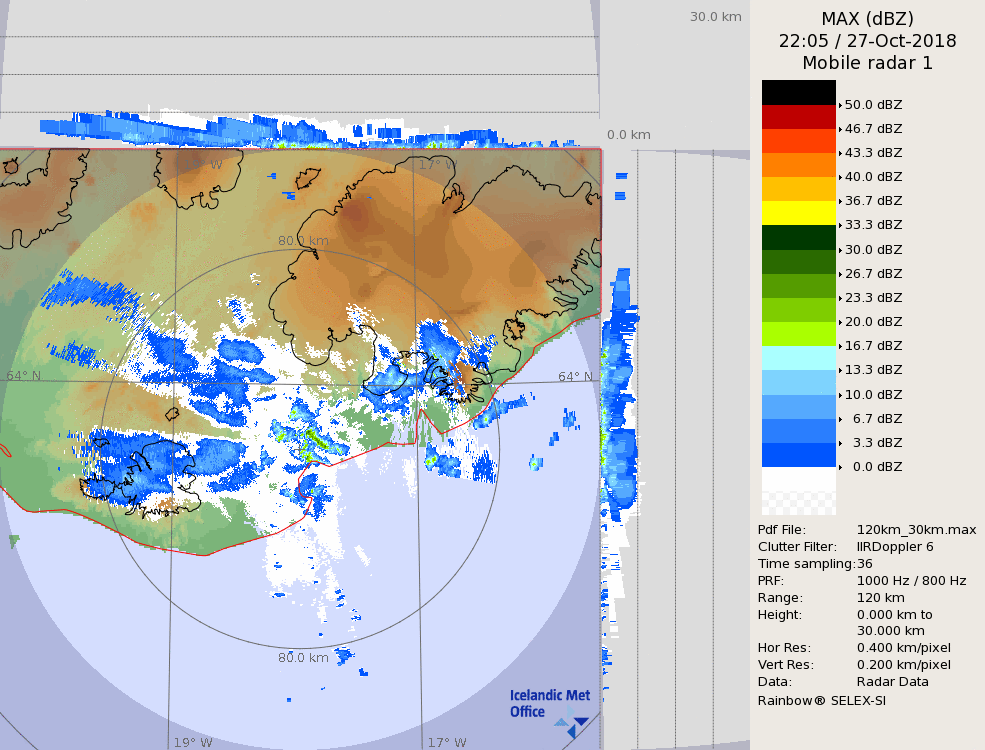
Task: Pick the dark green 30.0 dBZ swatch
Action: (x=798, y=238)
